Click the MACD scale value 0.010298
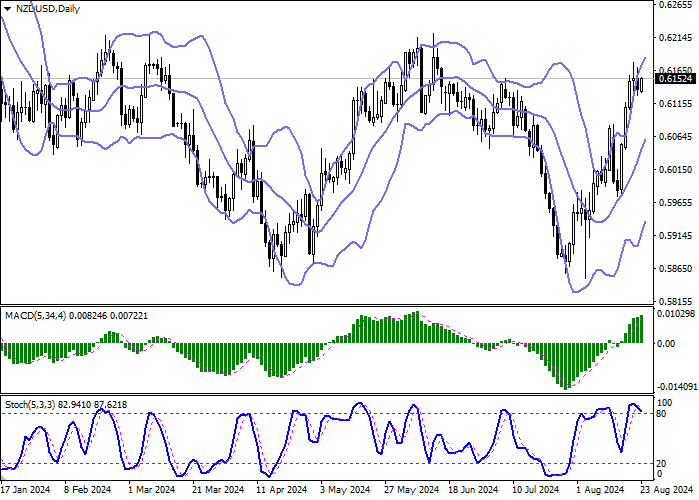Viewport: 699px width, 500px height. 676,314
